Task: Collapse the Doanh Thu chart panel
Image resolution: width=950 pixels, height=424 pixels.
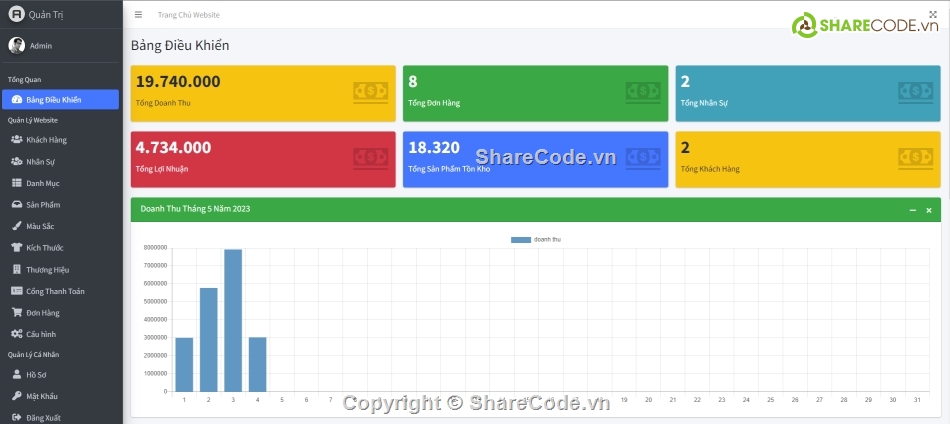Action: (912, 210)
